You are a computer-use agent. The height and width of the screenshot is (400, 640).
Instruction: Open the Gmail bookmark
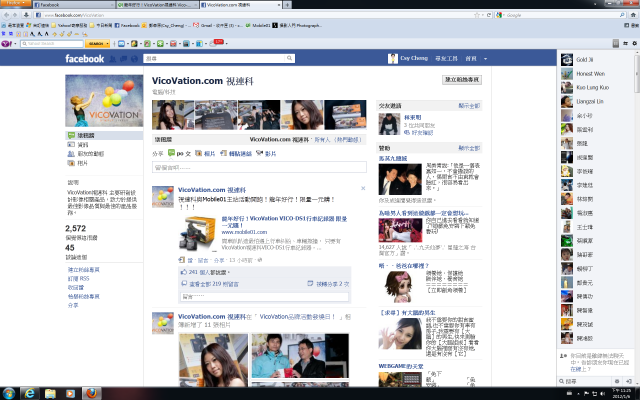tap(217, 25)
